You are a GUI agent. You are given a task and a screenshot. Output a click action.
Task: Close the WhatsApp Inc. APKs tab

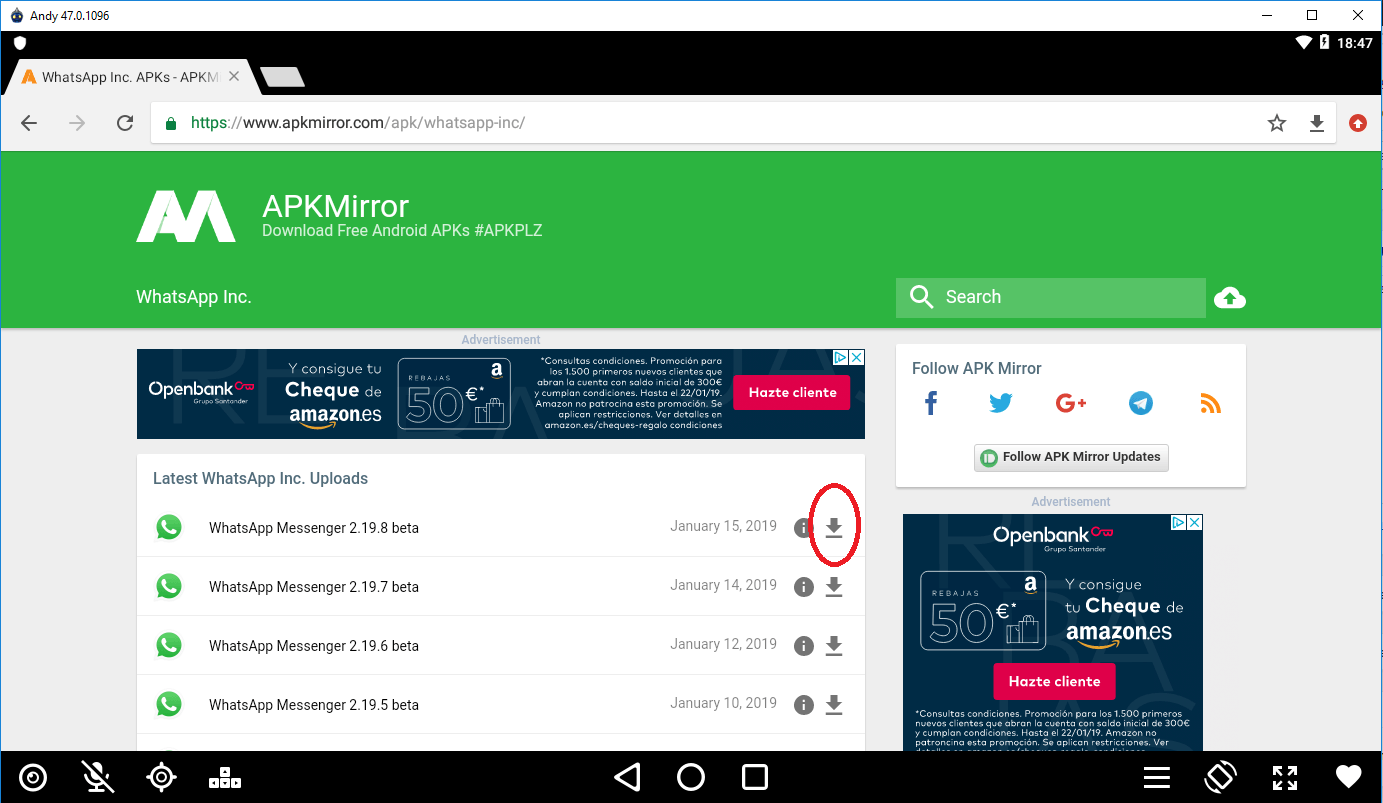234,76
